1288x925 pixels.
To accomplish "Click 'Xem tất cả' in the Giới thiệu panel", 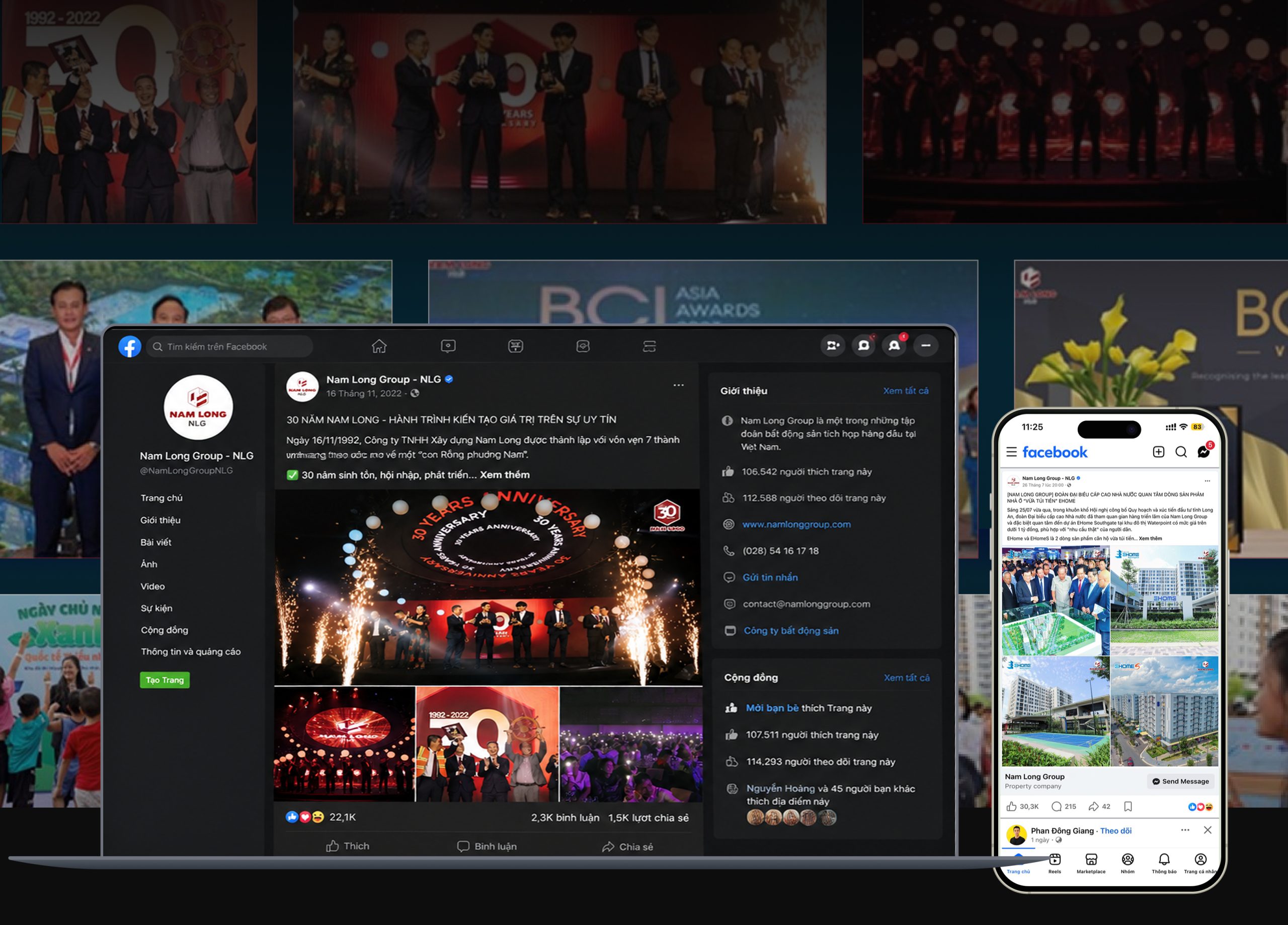I will point(906,391).
